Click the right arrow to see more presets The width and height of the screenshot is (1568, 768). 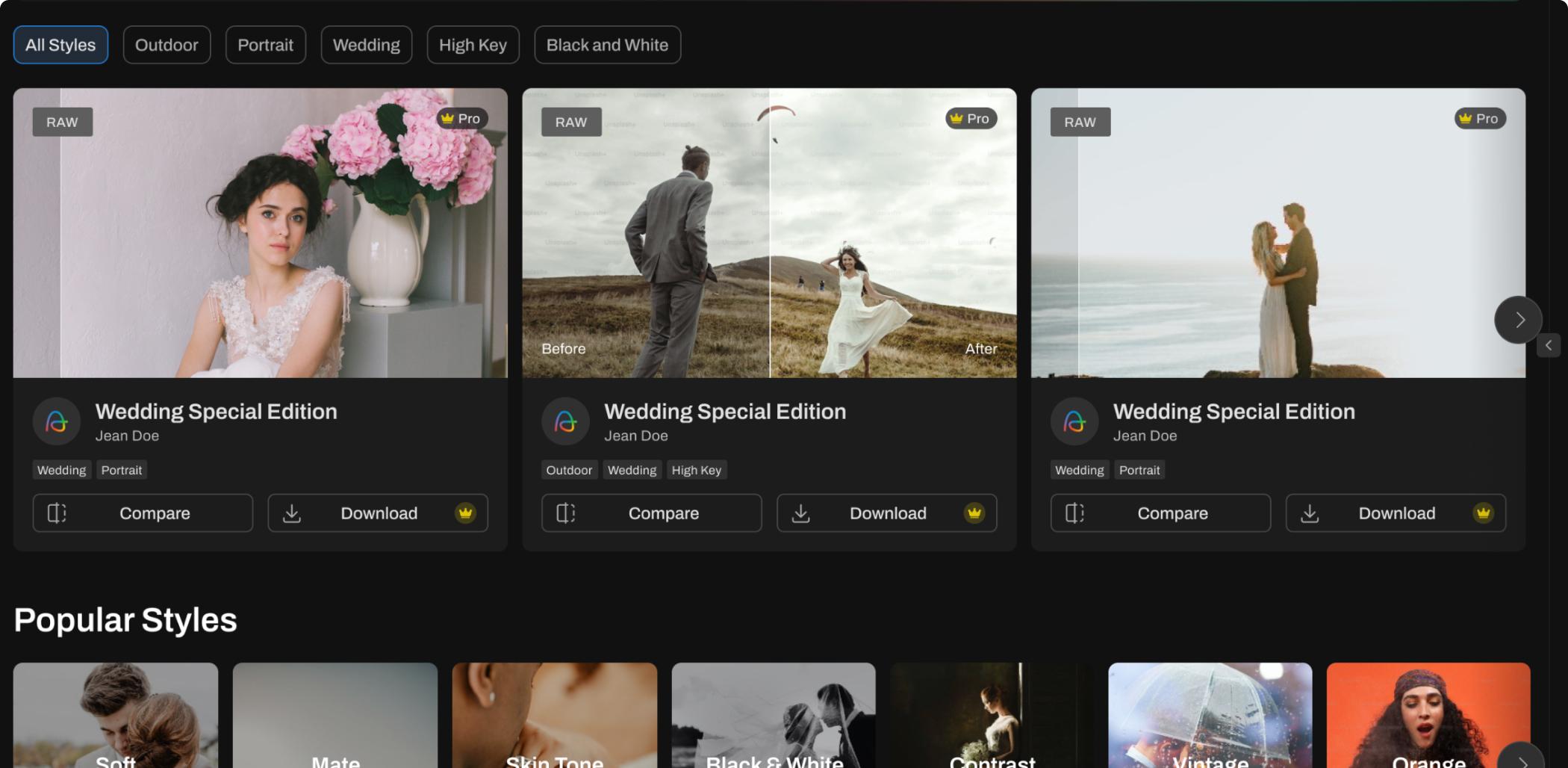(1518, 320)
